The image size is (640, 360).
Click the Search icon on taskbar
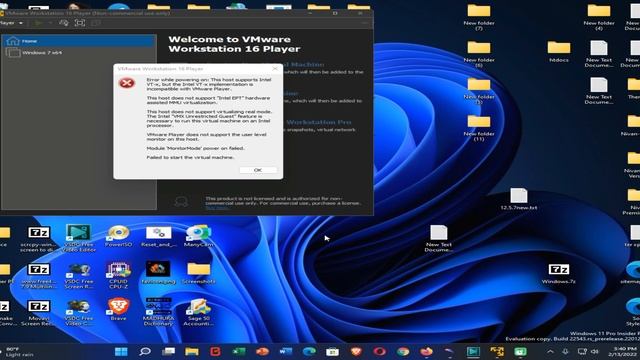pyautogui.click(x=145, y=351)
